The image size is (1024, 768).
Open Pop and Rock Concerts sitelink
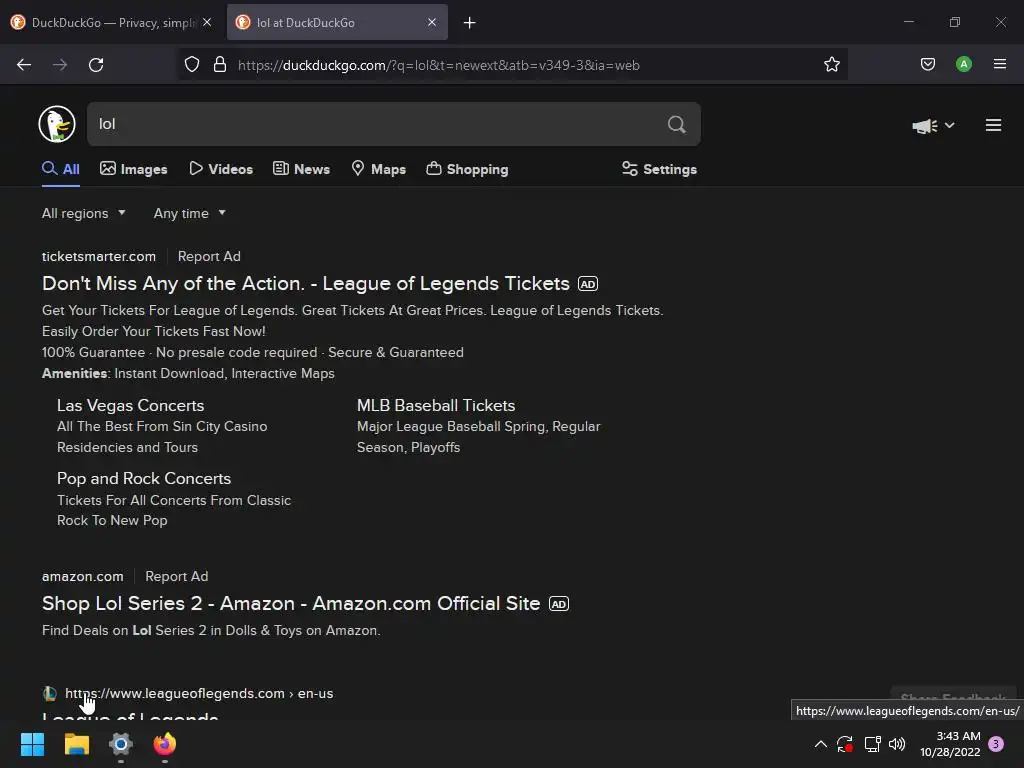click(x=144, y=479)
